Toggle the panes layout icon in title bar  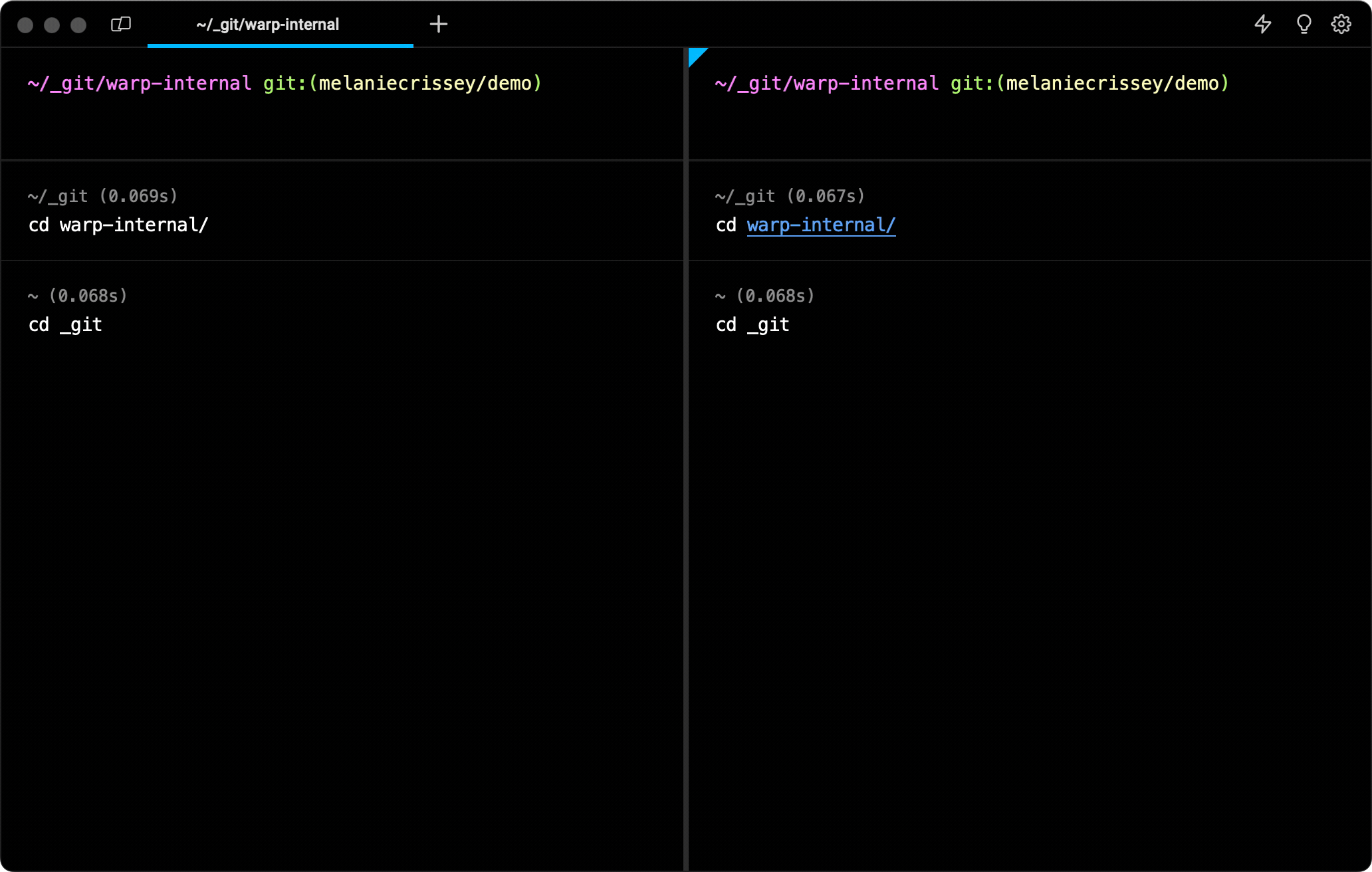click(x=120, y=25)
